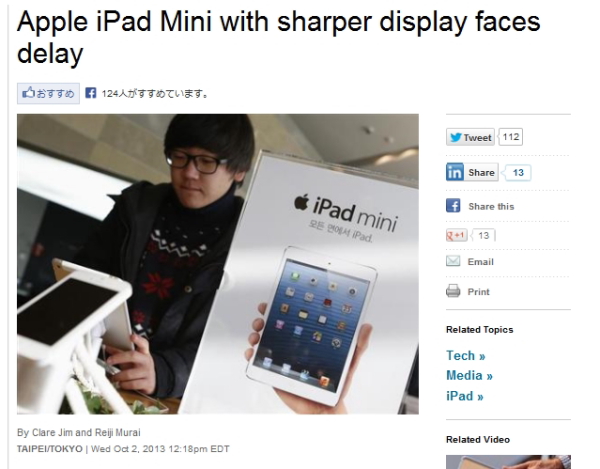This screenshot has height=469, width=600.
Task: Click the LinkedIn Share button label
Action: pos(481,173)
